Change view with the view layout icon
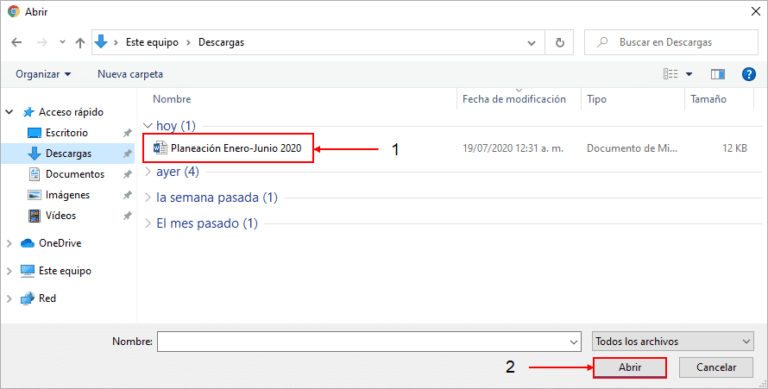 tap(671, 74)
